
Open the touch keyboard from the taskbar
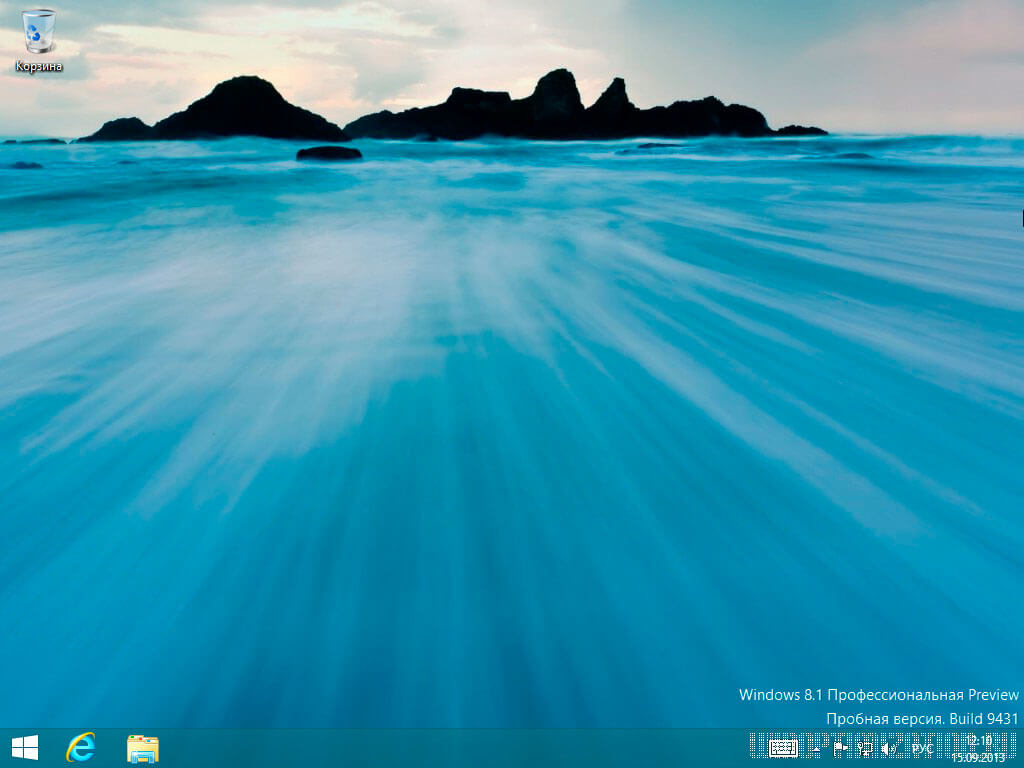coord(783,748)
